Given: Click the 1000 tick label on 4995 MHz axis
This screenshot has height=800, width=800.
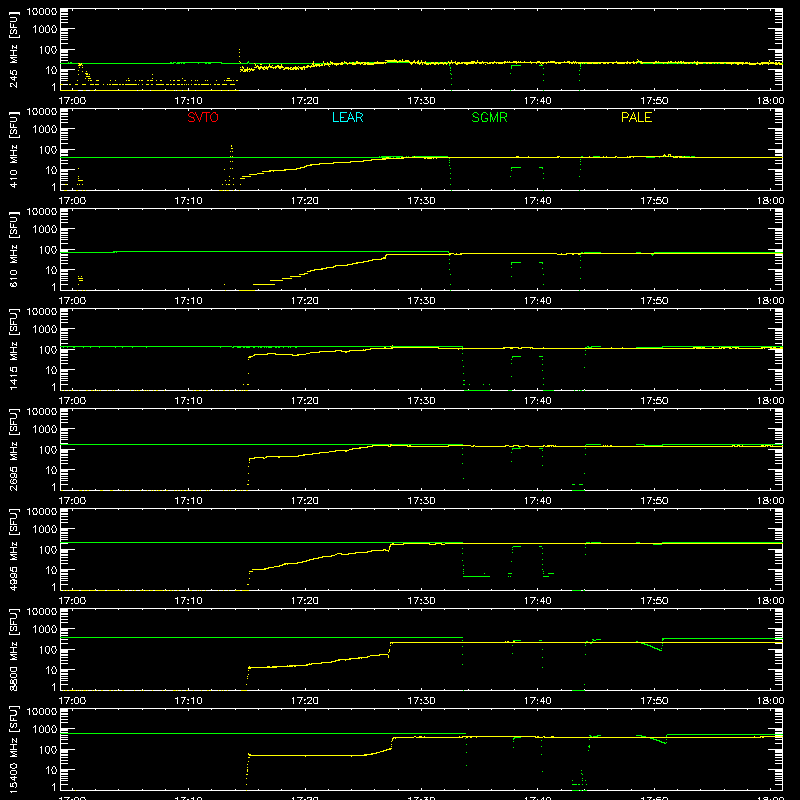Looking at the screenshot, I should pos(45,530).
